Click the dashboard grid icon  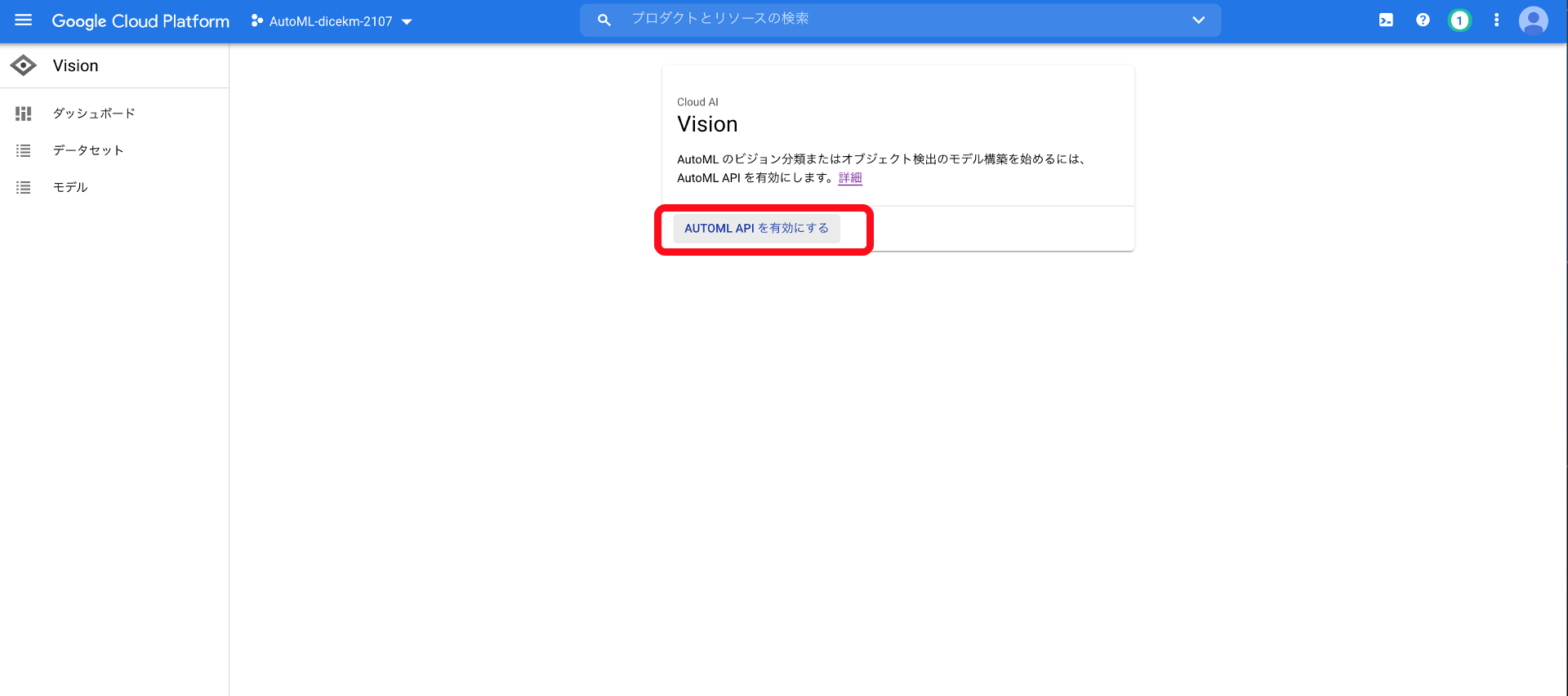[24, 114]
